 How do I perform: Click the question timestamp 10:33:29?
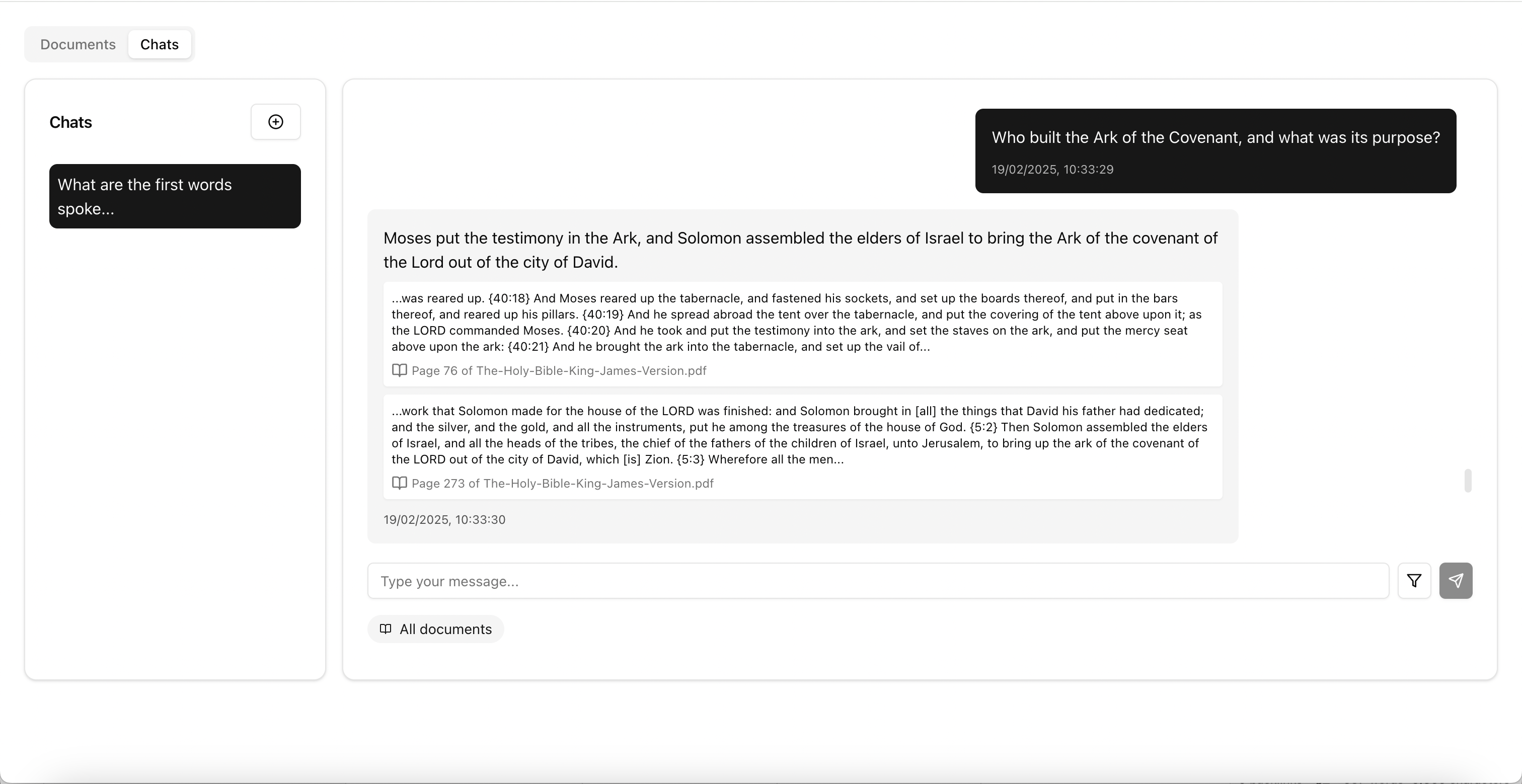click(x=1052, y=170)
